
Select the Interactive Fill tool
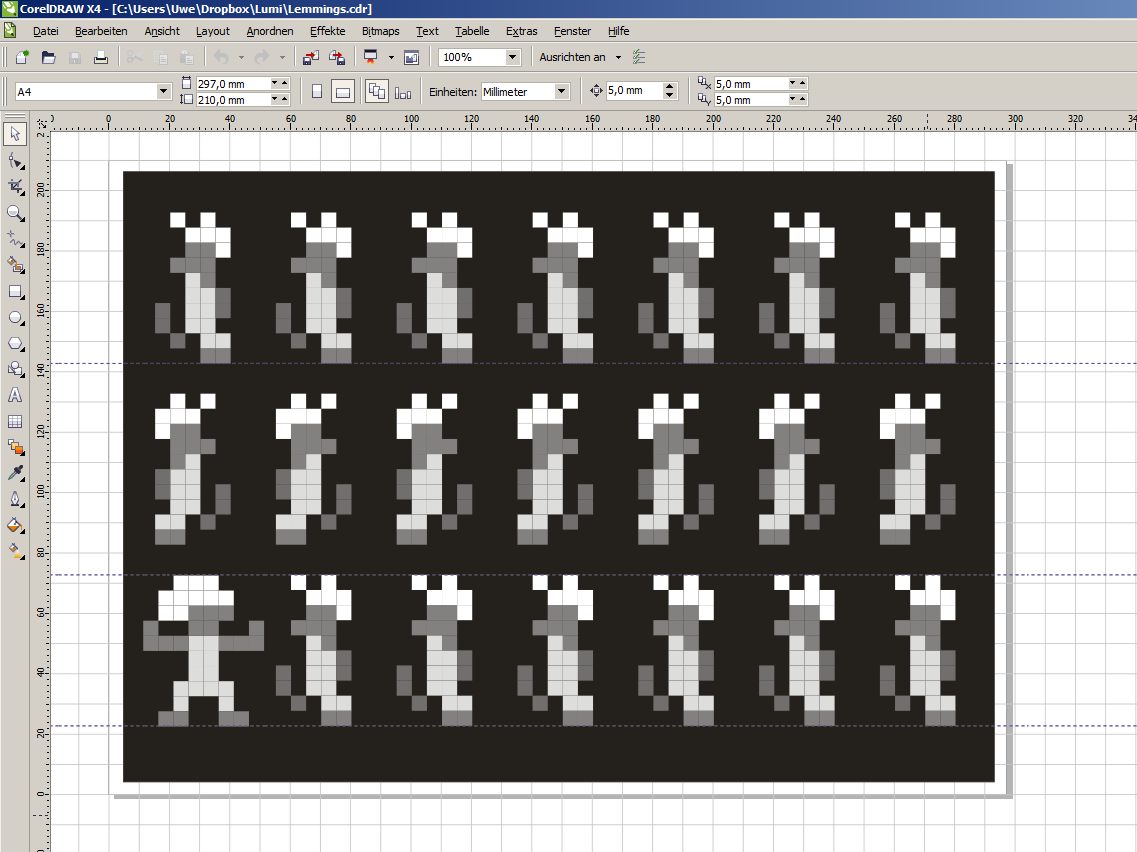click(15, 552)
